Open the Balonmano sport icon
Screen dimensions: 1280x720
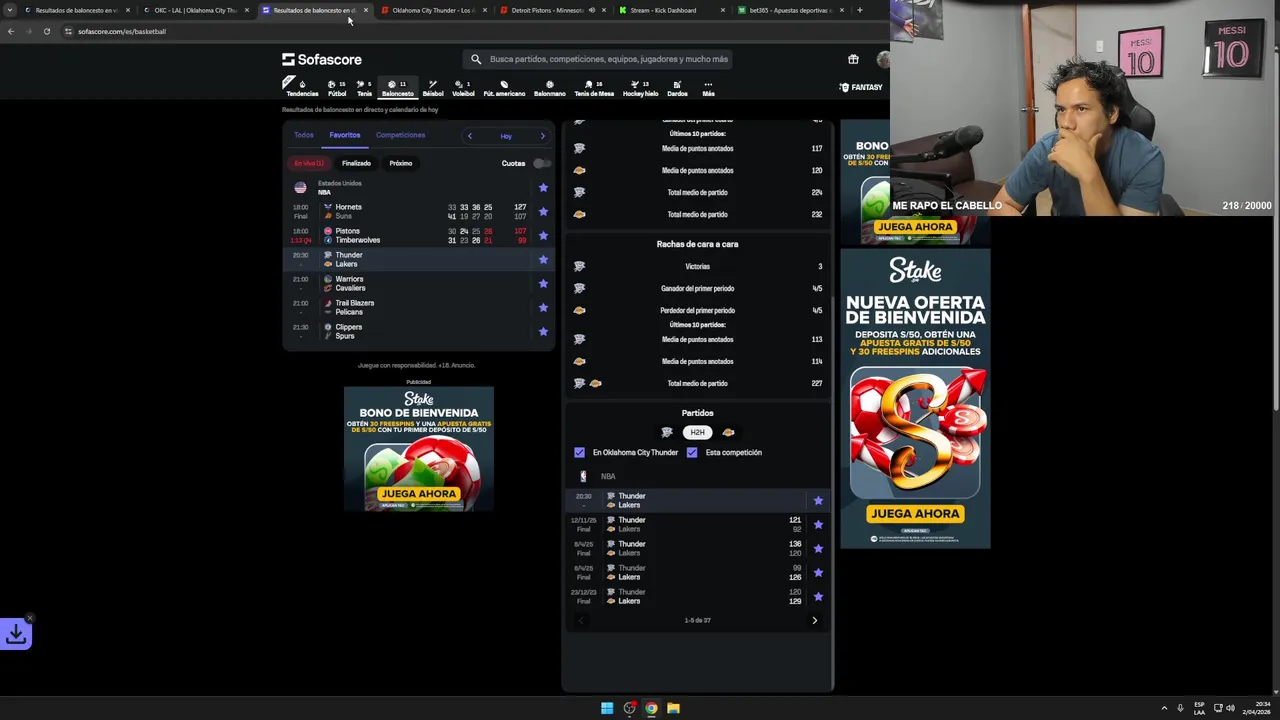549,88
